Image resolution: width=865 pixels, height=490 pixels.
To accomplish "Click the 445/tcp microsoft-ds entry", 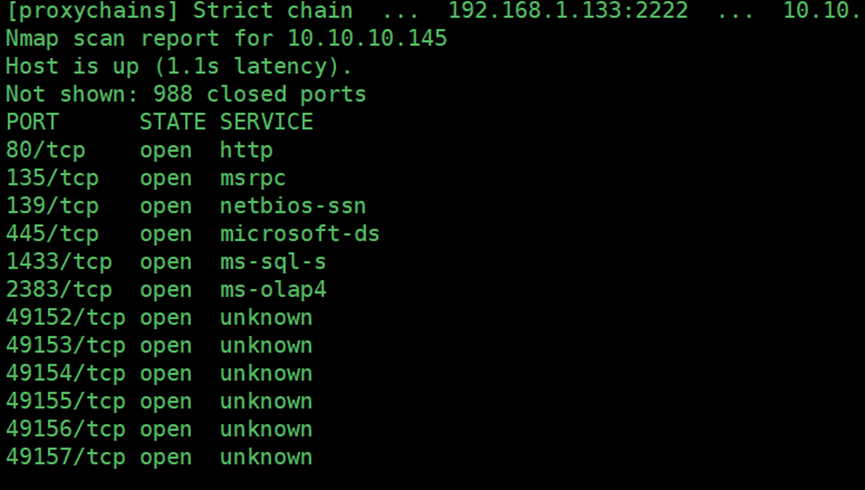I will (x=193, y=233).
